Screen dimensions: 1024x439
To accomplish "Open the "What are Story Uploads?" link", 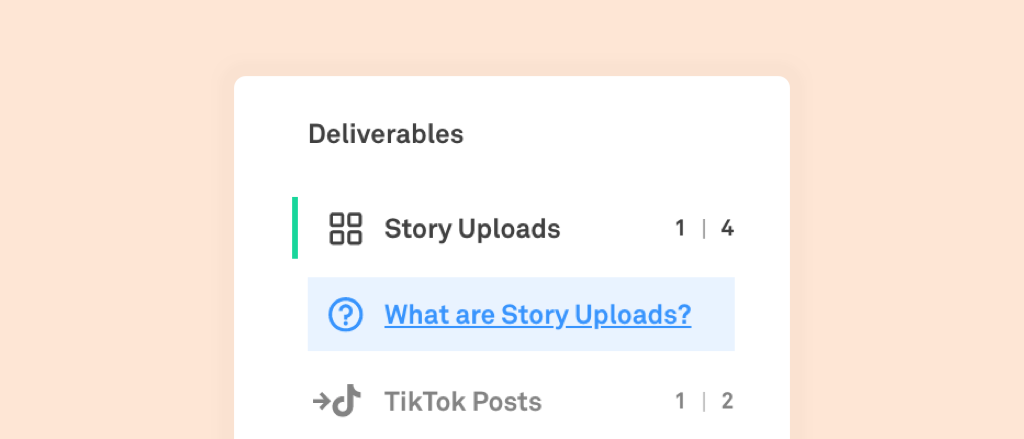I will pos(537,315).
